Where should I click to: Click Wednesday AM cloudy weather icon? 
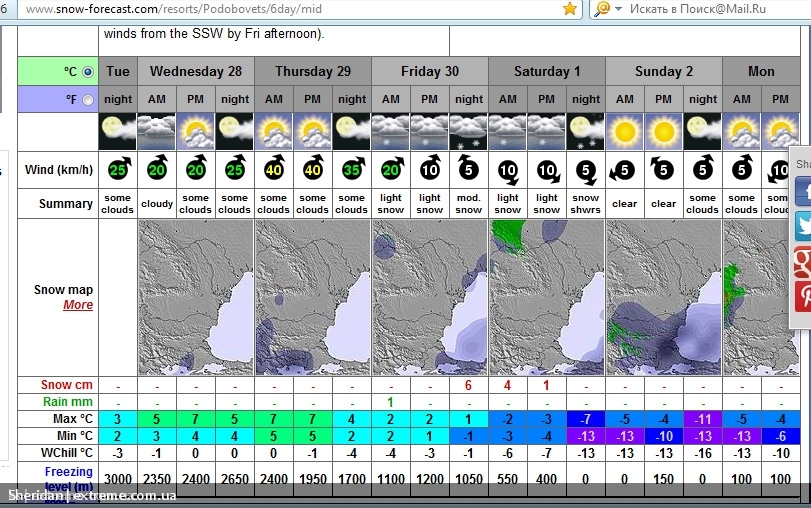[157, 131]
